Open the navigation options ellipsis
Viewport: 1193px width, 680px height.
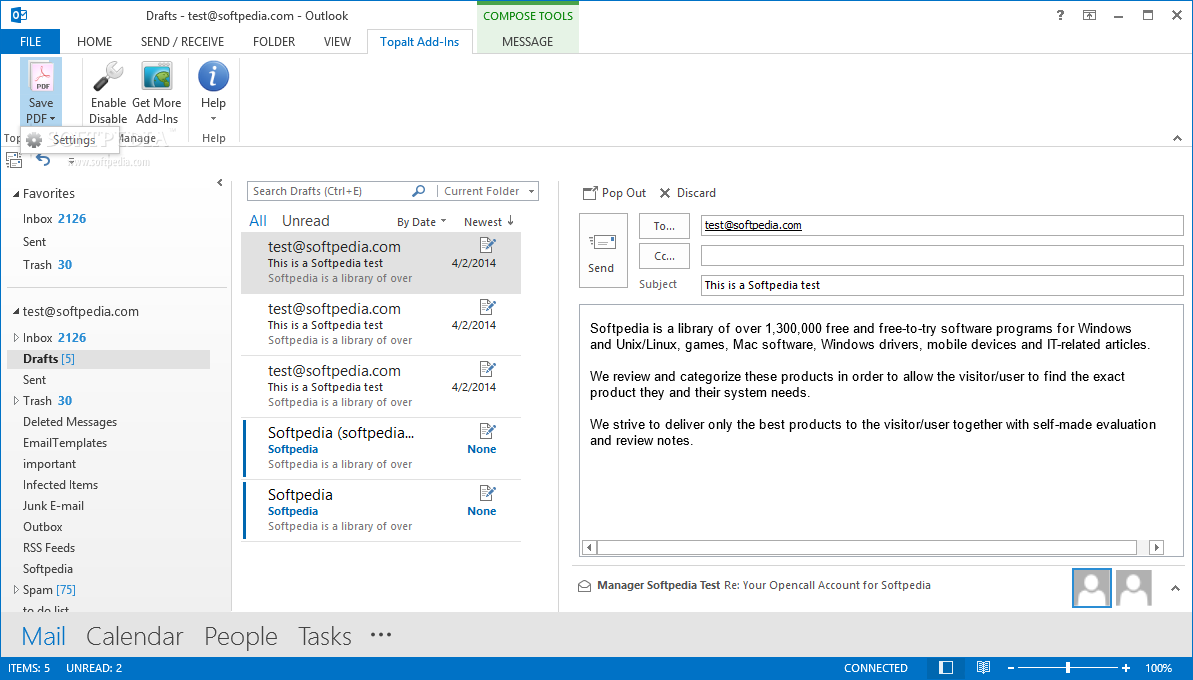tap(381, 634)
